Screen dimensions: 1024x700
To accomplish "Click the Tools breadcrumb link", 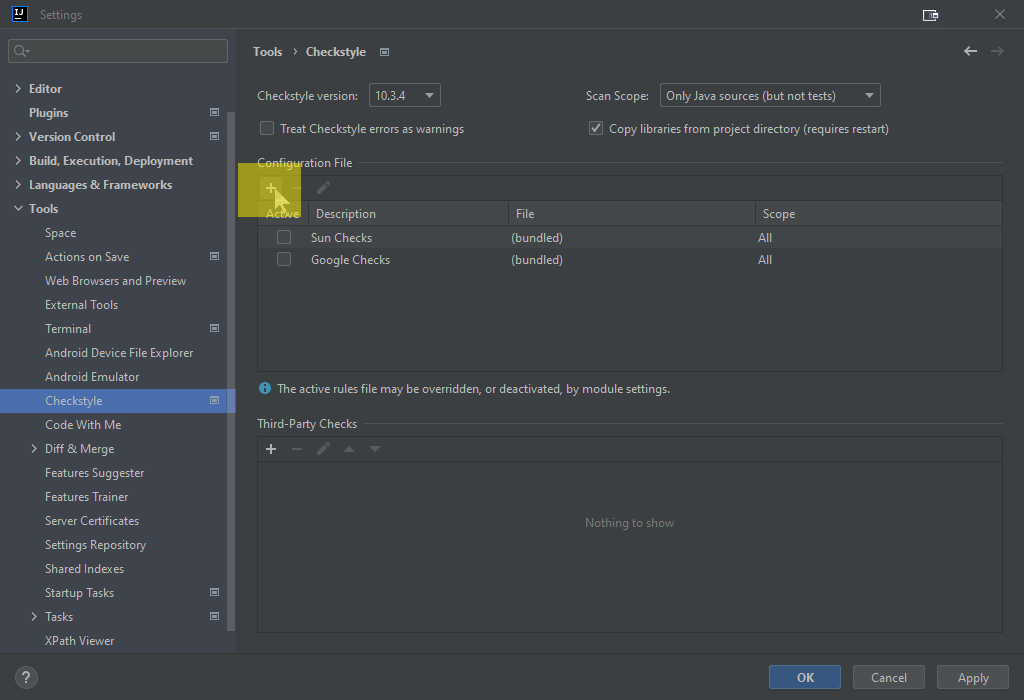I will tap(268, 52).
